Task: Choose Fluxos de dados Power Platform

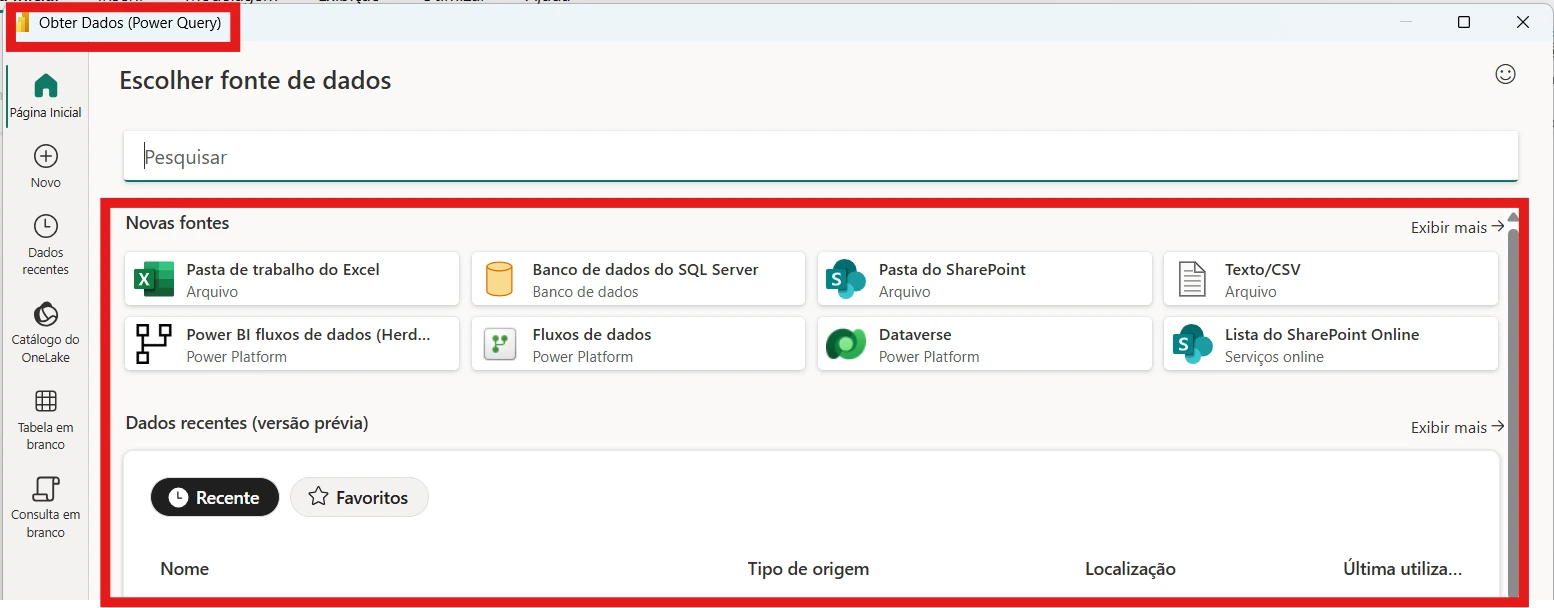Action: coord(638,344)
